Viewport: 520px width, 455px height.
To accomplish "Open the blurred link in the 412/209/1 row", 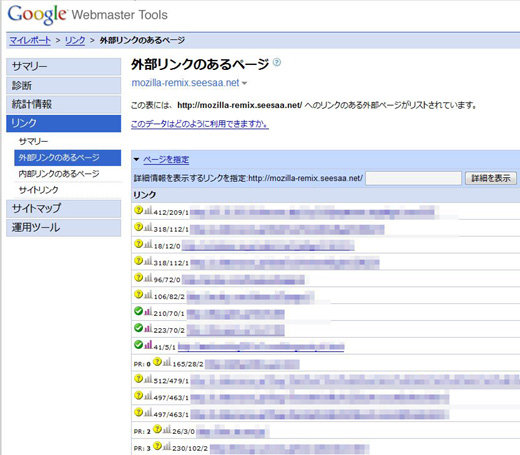I will tap(312, 212).
